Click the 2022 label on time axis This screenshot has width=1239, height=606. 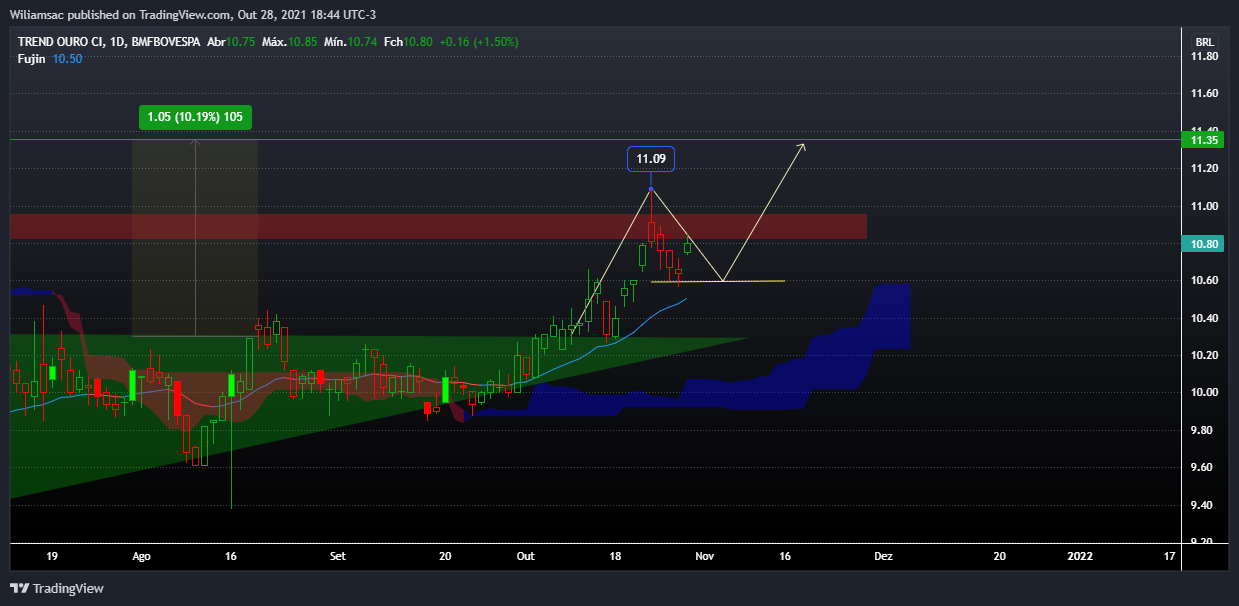(x=1081, y=555)
